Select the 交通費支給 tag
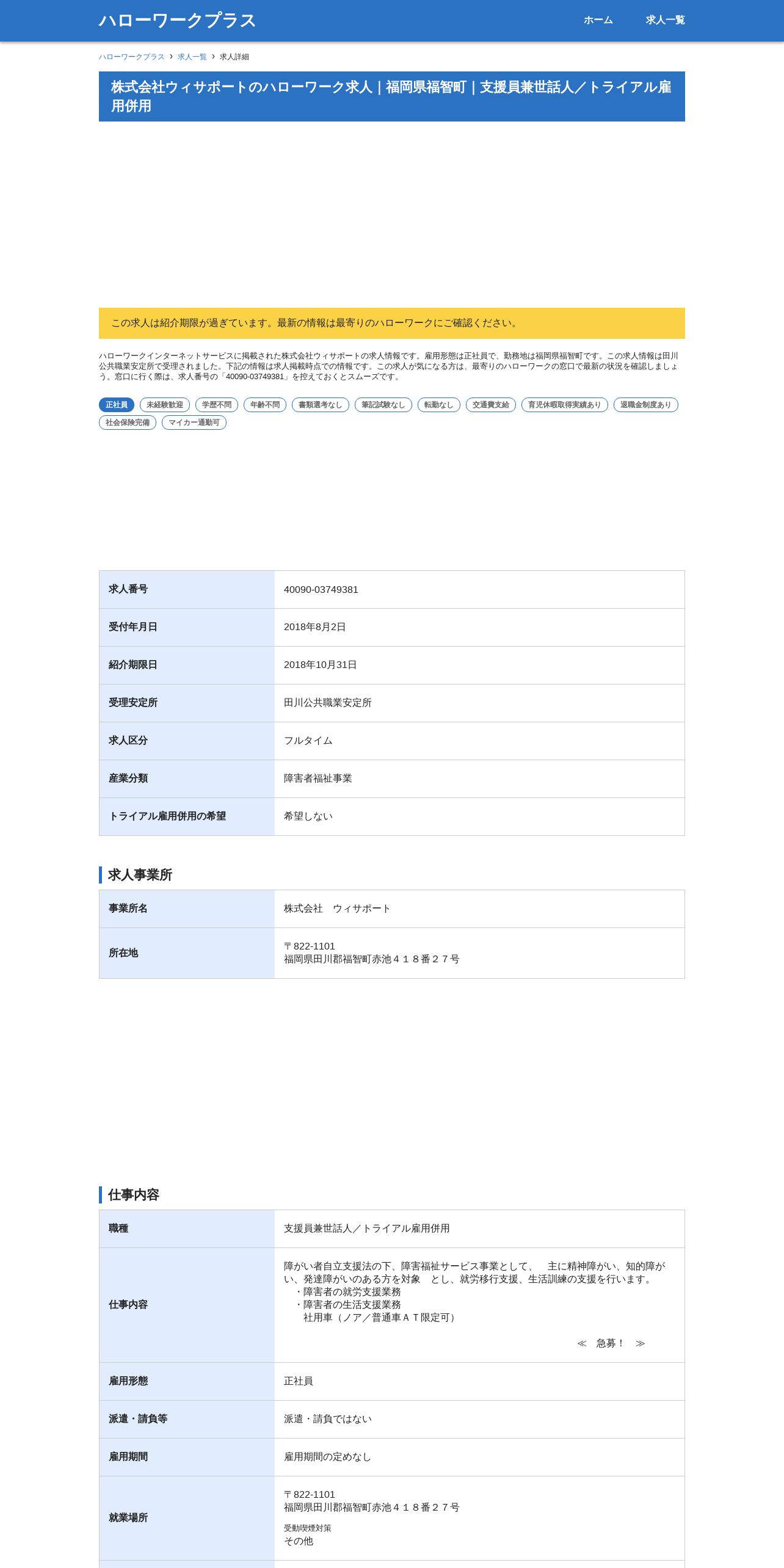The width and height of the screenshot is (784, 1568). (x=491, y=405)
